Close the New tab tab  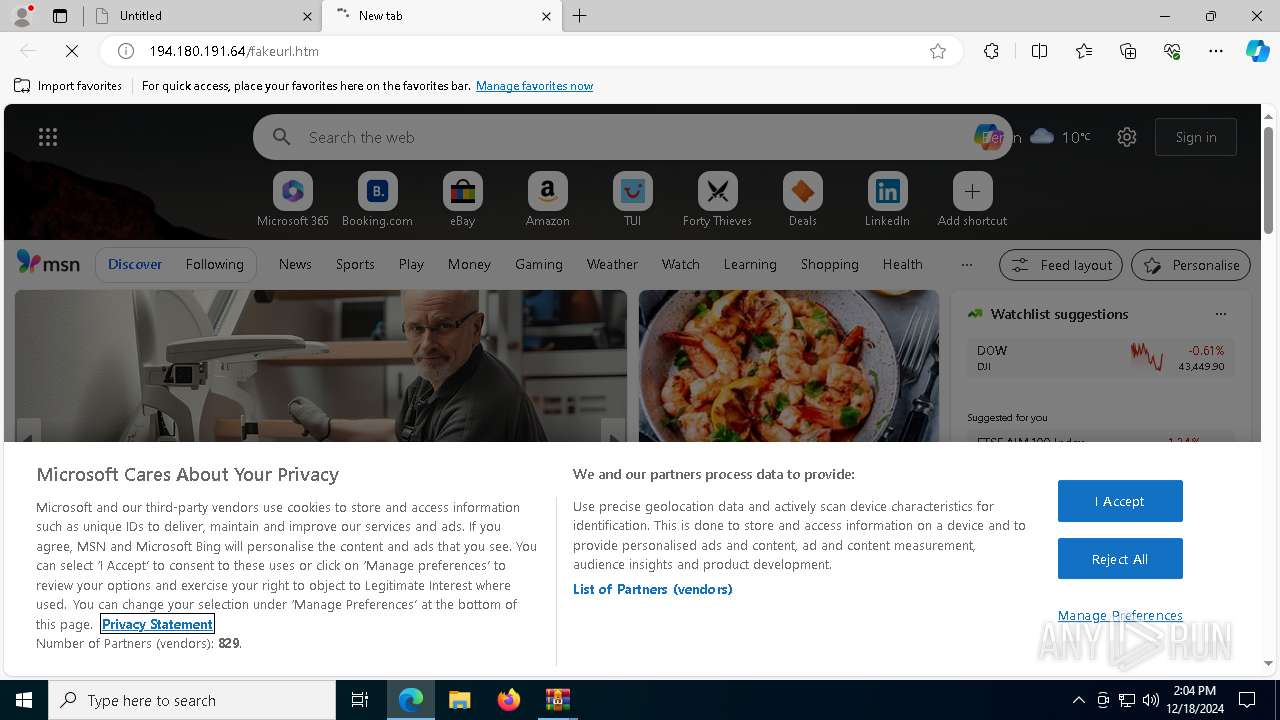click(x=546, y=16)
